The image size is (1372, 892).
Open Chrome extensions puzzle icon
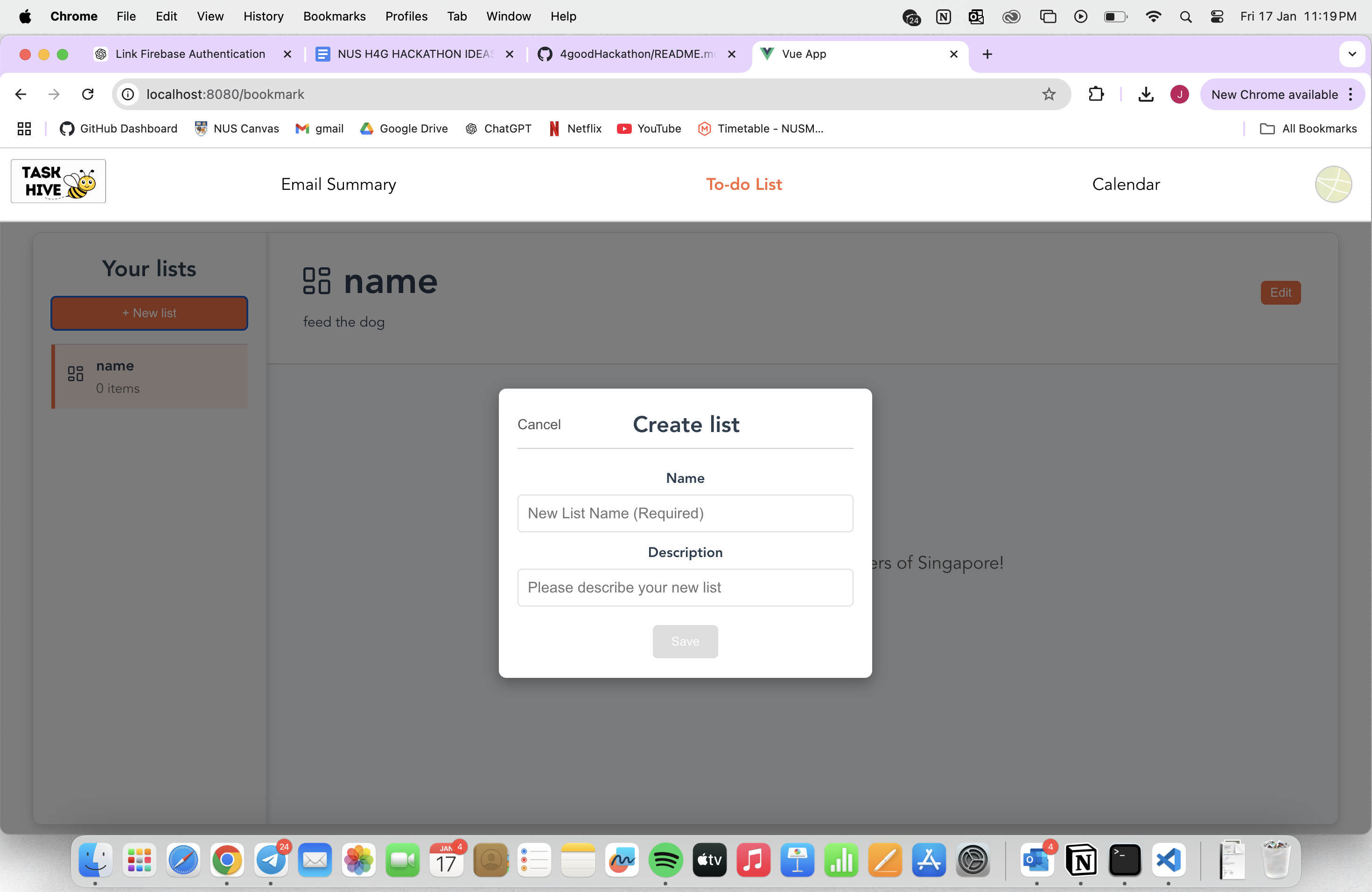[x=1095, y=95]
